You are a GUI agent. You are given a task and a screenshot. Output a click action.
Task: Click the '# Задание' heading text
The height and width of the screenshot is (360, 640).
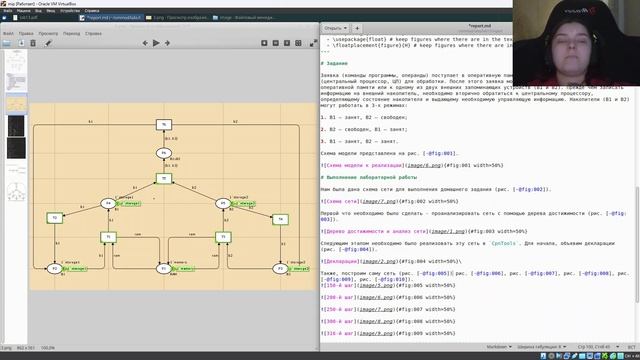(334, 64)
